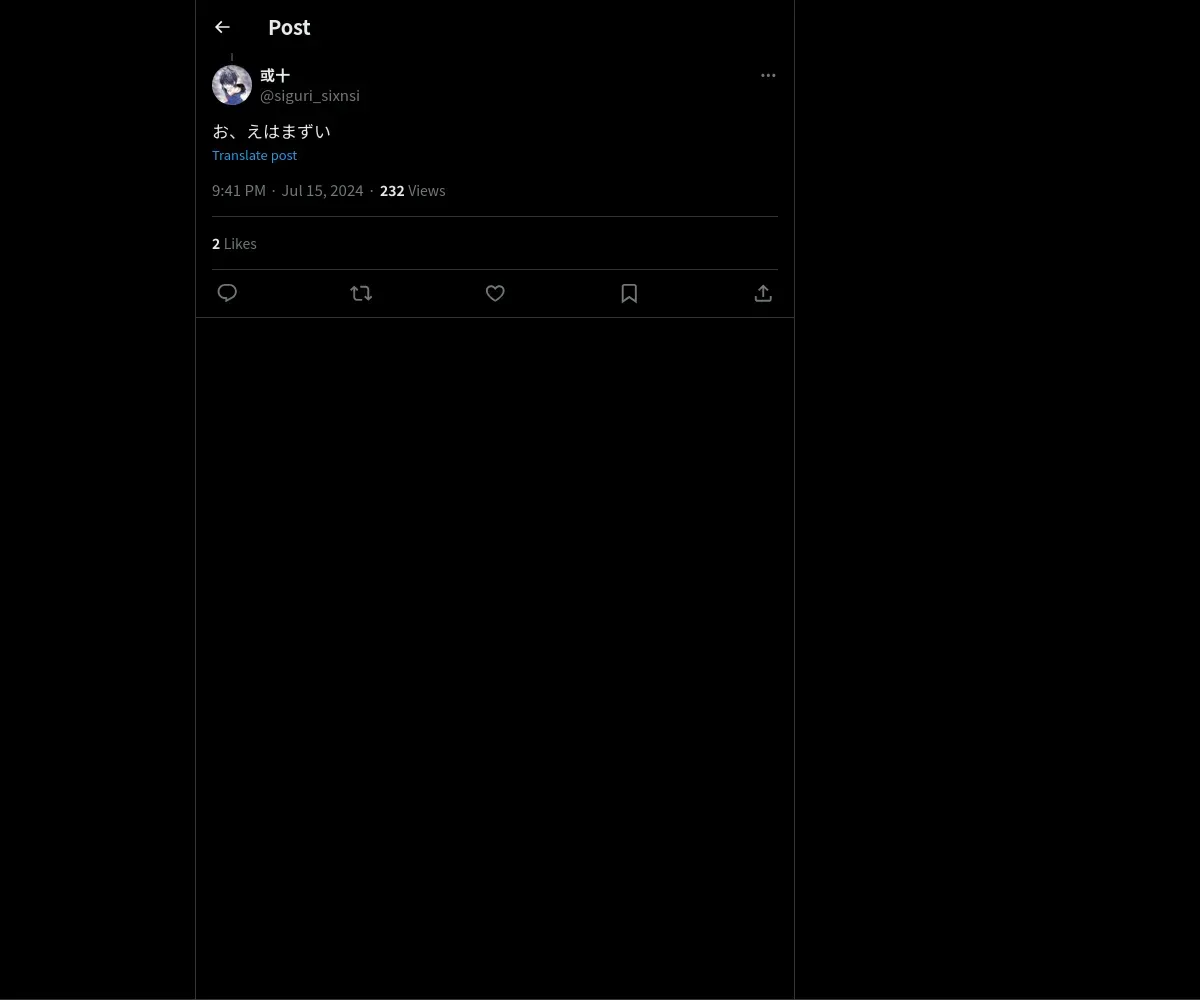Share the post via upload arrow icon
Image resolution: width=1200 pixels, height=1000 pixels.
coord(763,293)
